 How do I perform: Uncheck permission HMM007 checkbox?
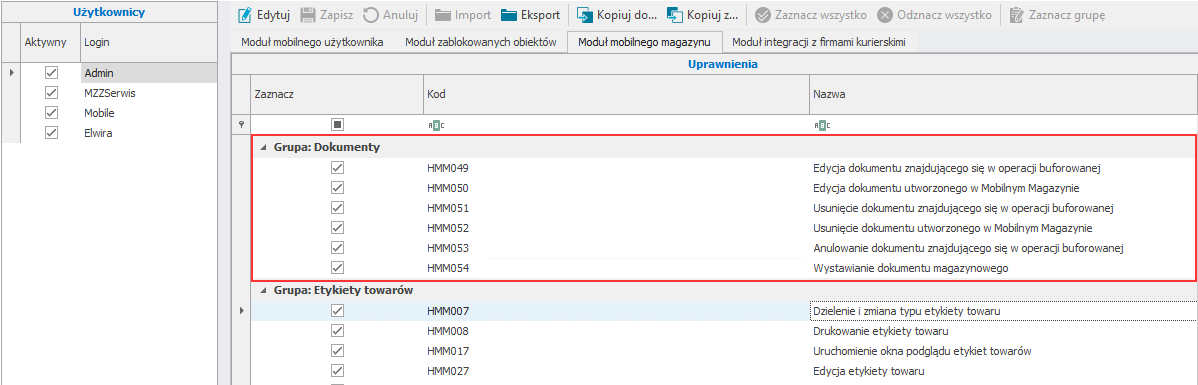(337, 311)
